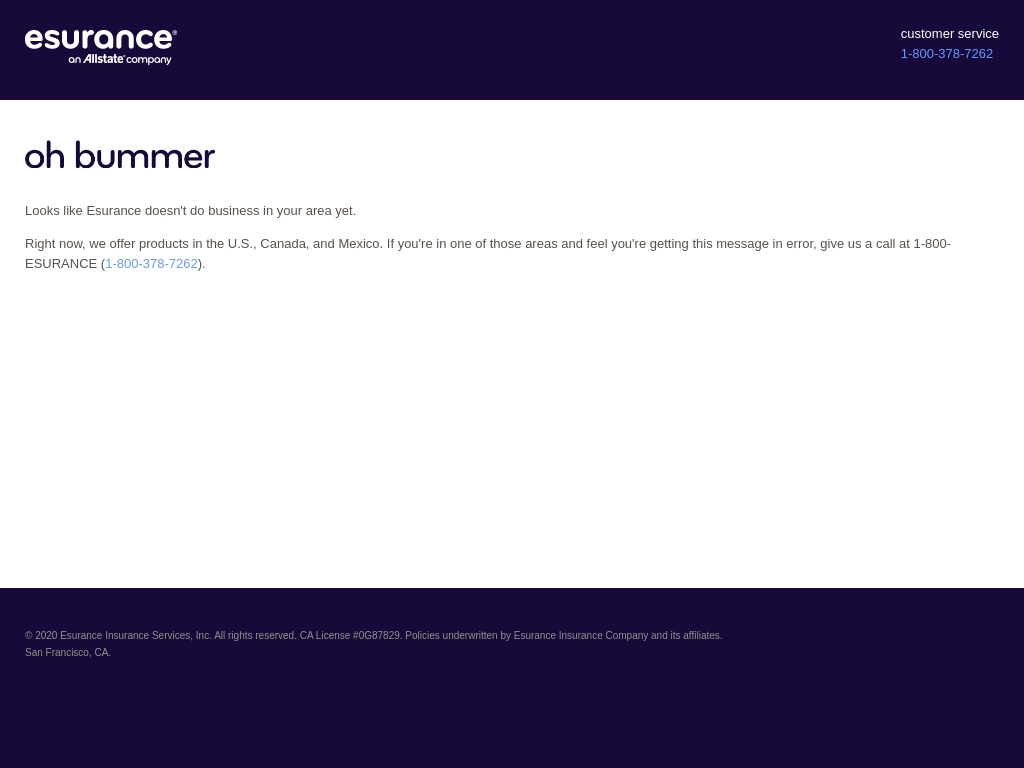This screenshot has width=1024, height=768.
Task: Click the Esurance logo in header
Action: pos(101,46)
